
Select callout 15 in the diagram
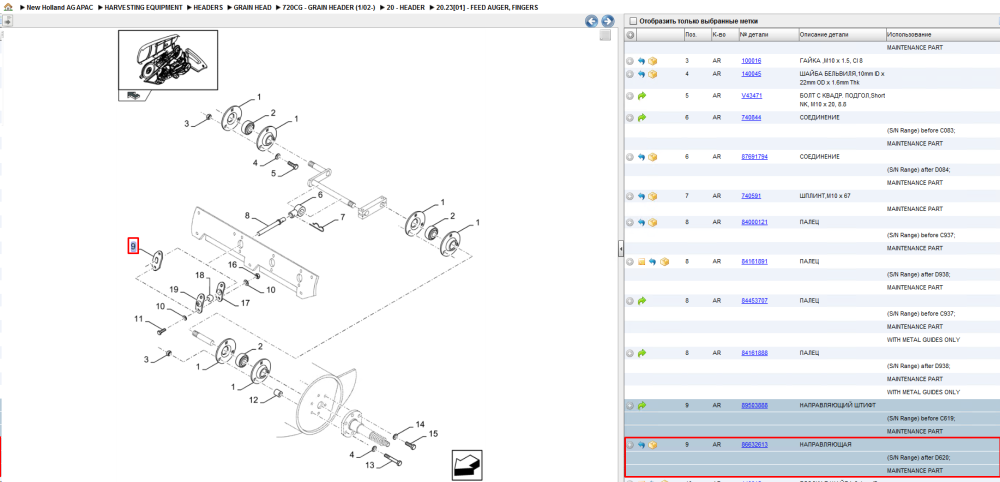coord(433,434)
